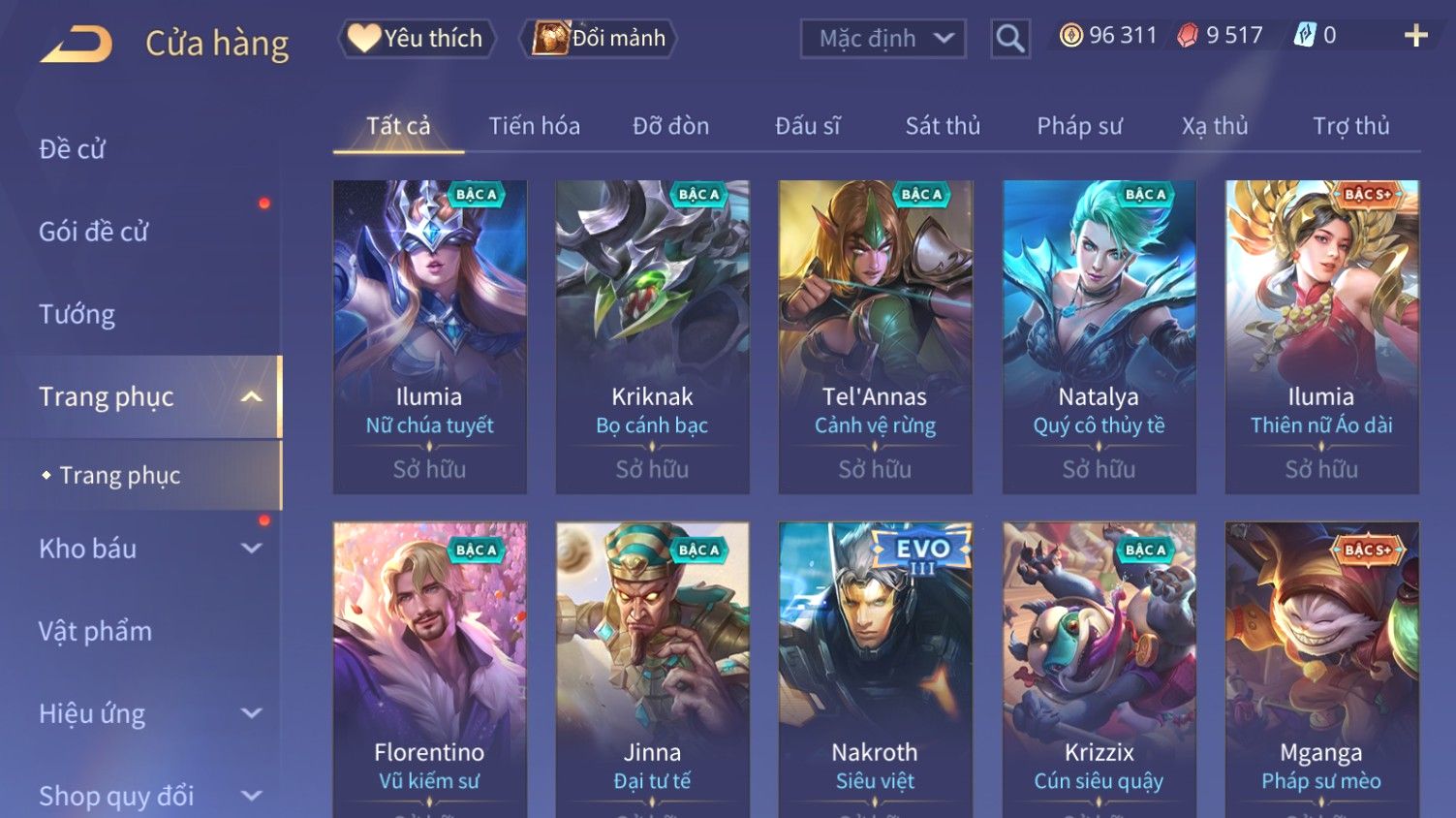The image size is (1456, 818).
Task: Click the Đổi mảnh chest icon
Action: click(x=550, y=38)
